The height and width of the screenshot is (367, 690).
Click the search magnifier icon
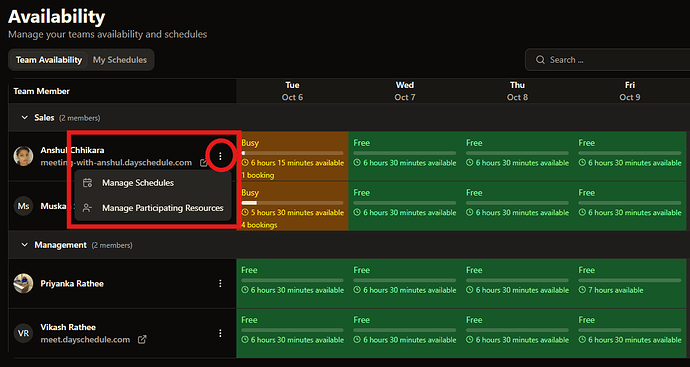click(x=540, y=60)
